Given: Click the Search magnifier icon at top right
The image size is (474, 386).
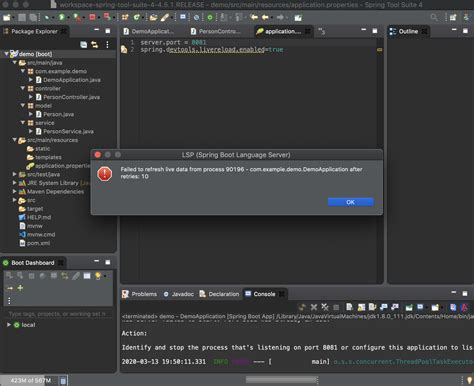Looking at the screenshot, I should [434, 17].
